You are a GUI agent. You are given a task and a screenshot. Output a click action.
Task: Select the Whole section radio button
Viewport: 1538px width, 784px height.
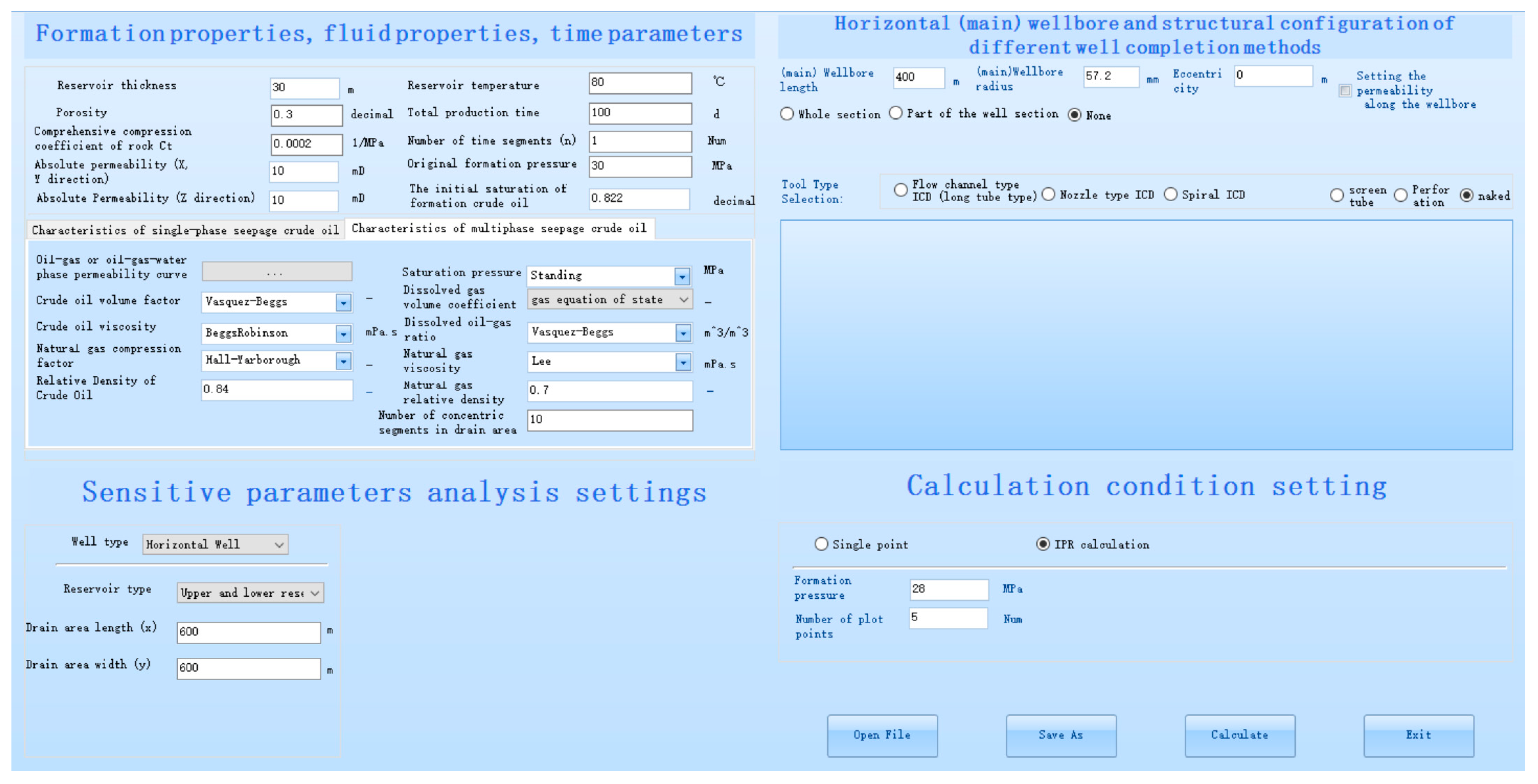[787, 114]
